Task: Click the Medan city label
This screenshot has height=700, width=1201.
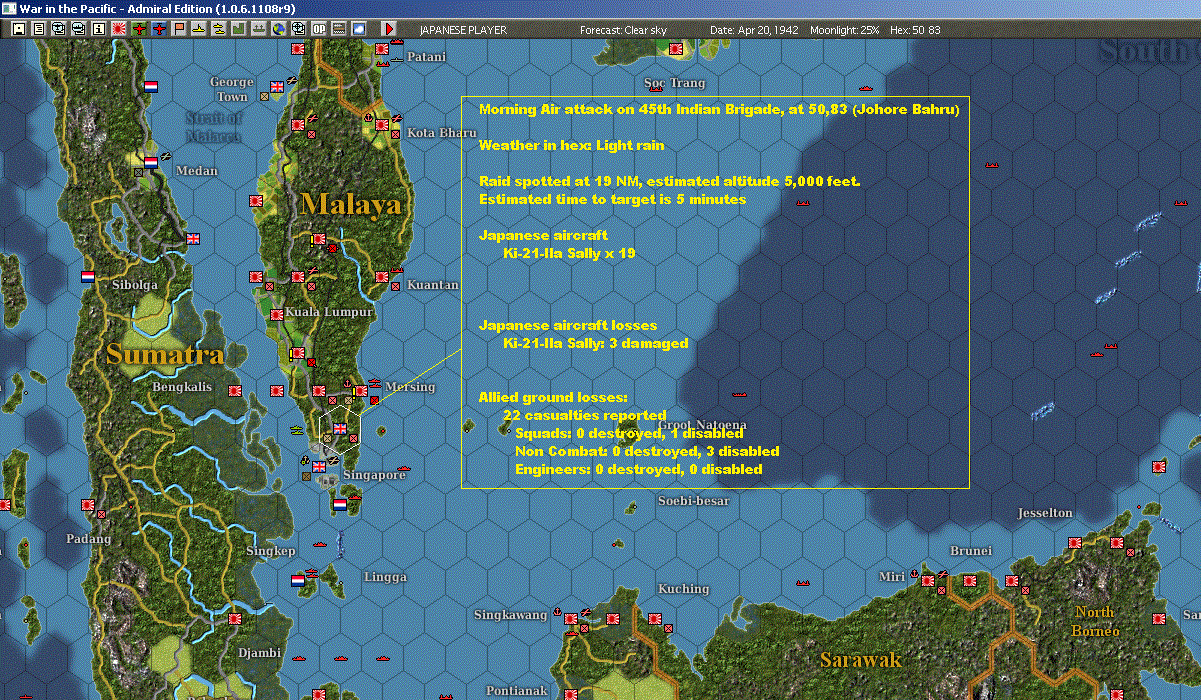Action: pos(197,171)
